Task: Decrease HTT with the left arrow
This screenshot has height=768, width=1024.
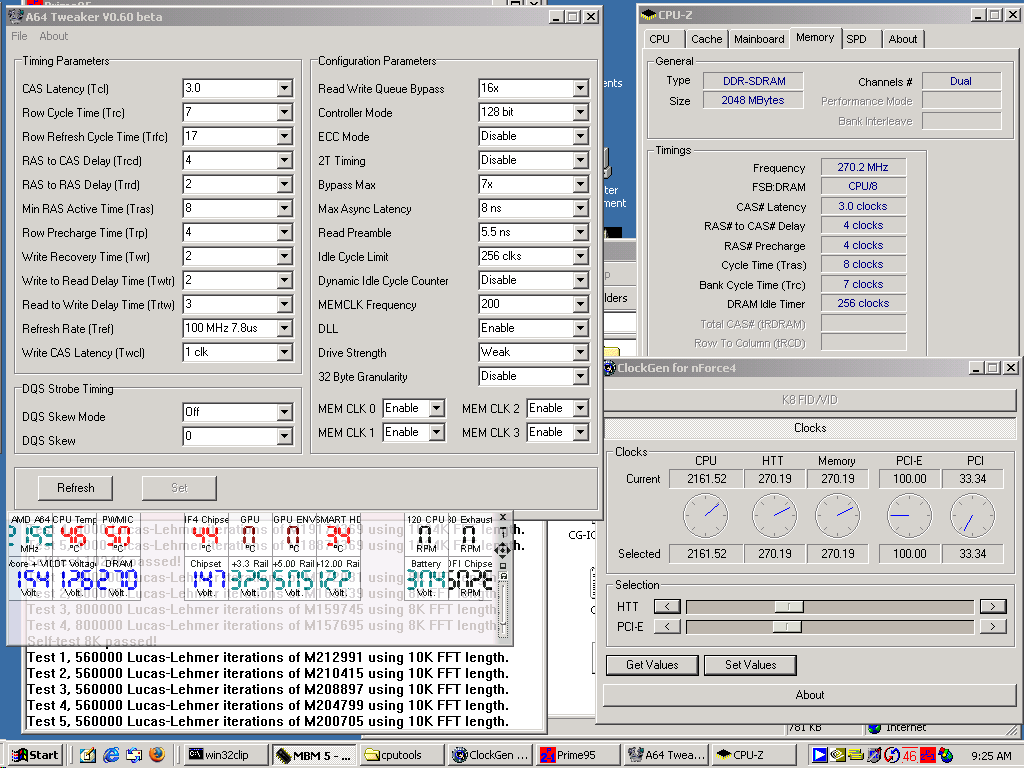Action: (667, 607)
